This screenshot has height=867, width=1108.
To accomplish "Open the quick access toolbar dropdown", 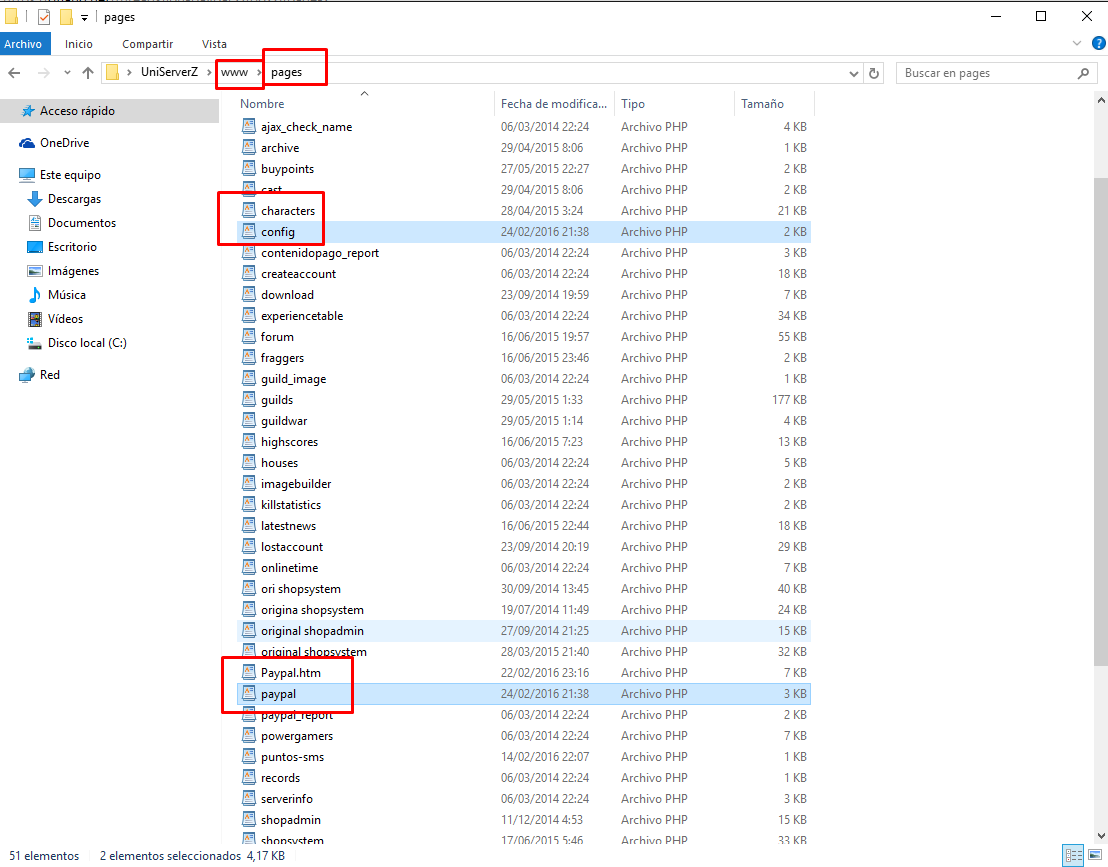I will [x=84, y=17].
